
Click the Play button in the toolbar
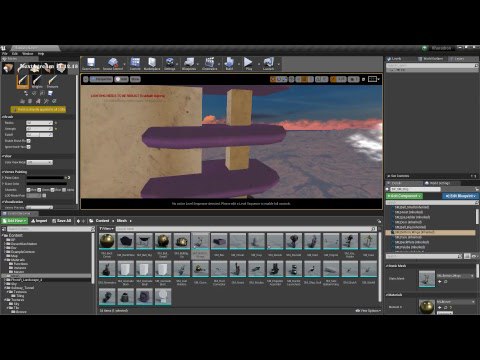(x=248, y=63)
